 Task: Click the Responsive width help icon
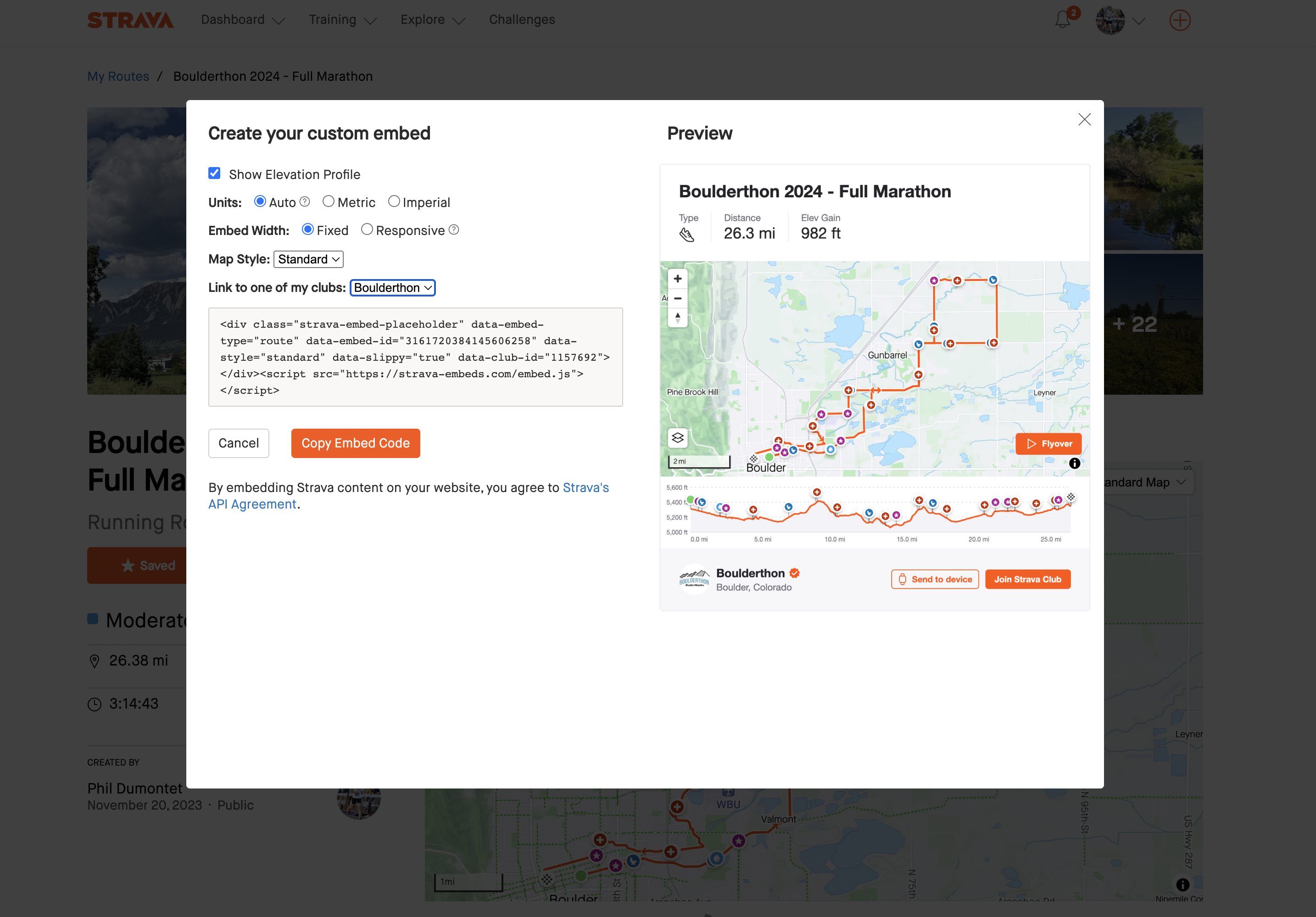pyautogui.click(x=453, y=230)
